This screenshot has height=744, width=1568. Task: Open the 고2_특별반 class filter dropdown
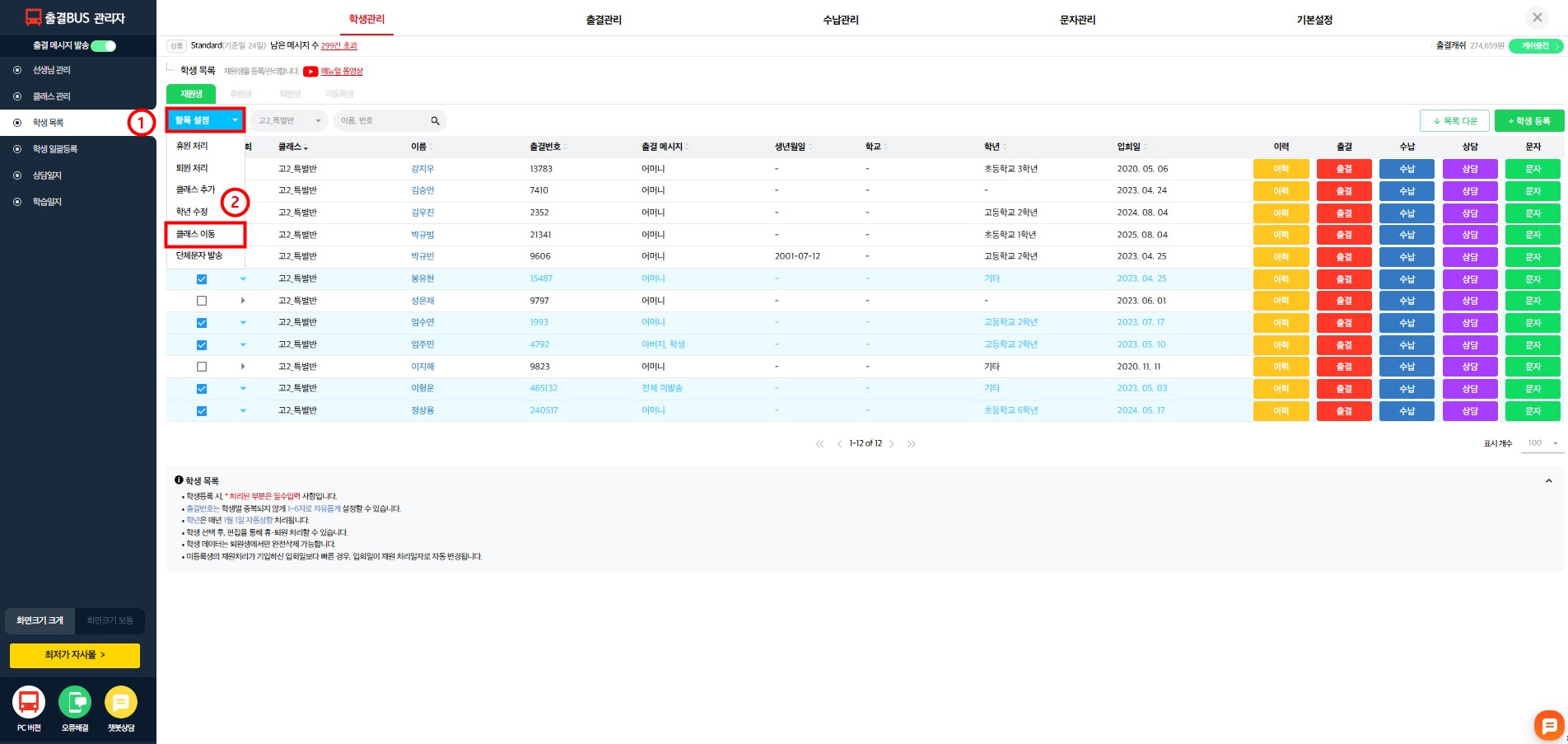288,121
